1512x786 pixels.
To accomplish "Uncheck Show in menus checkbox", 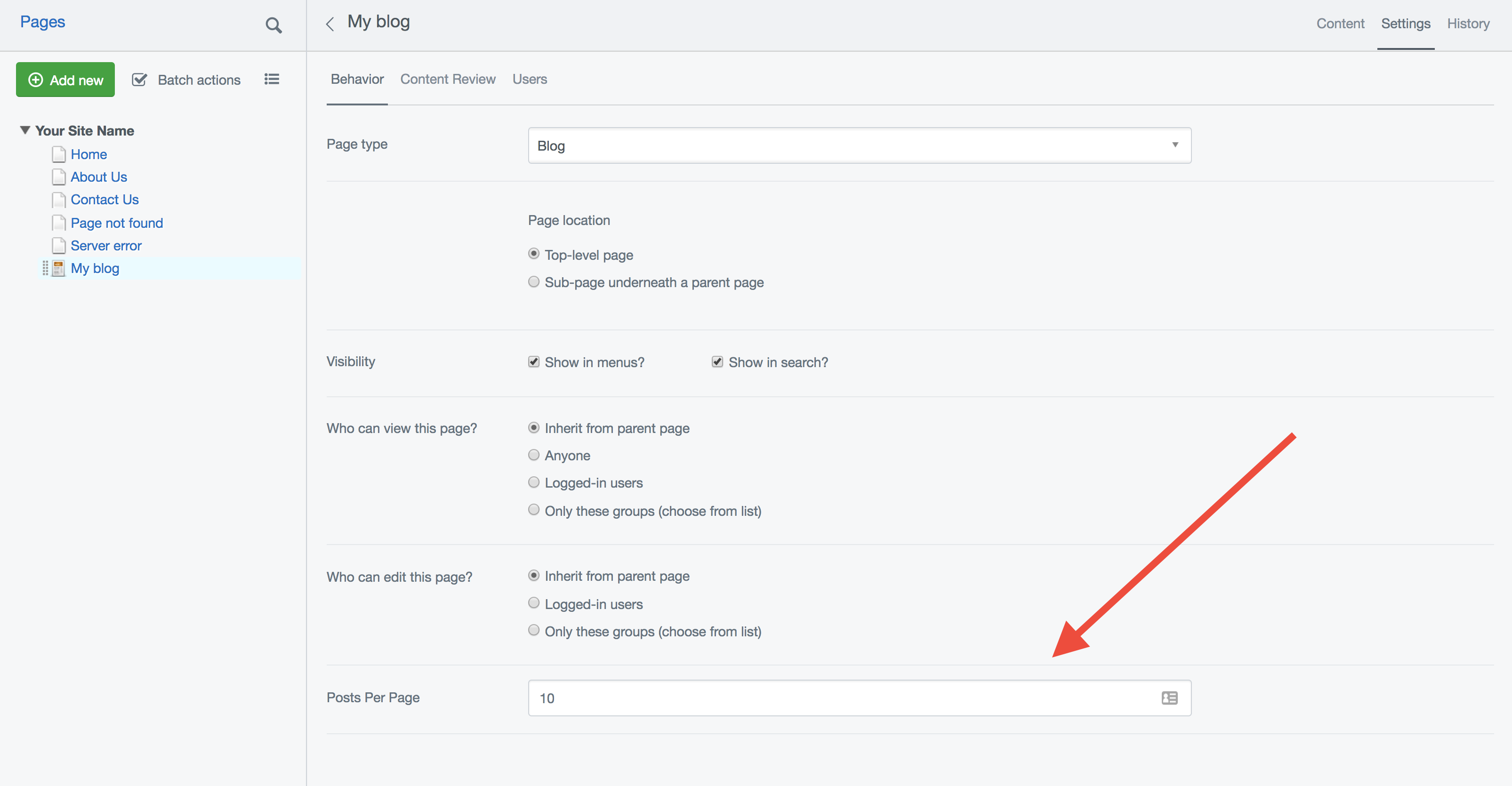I will pyautogui.click(x=533, y=361).
